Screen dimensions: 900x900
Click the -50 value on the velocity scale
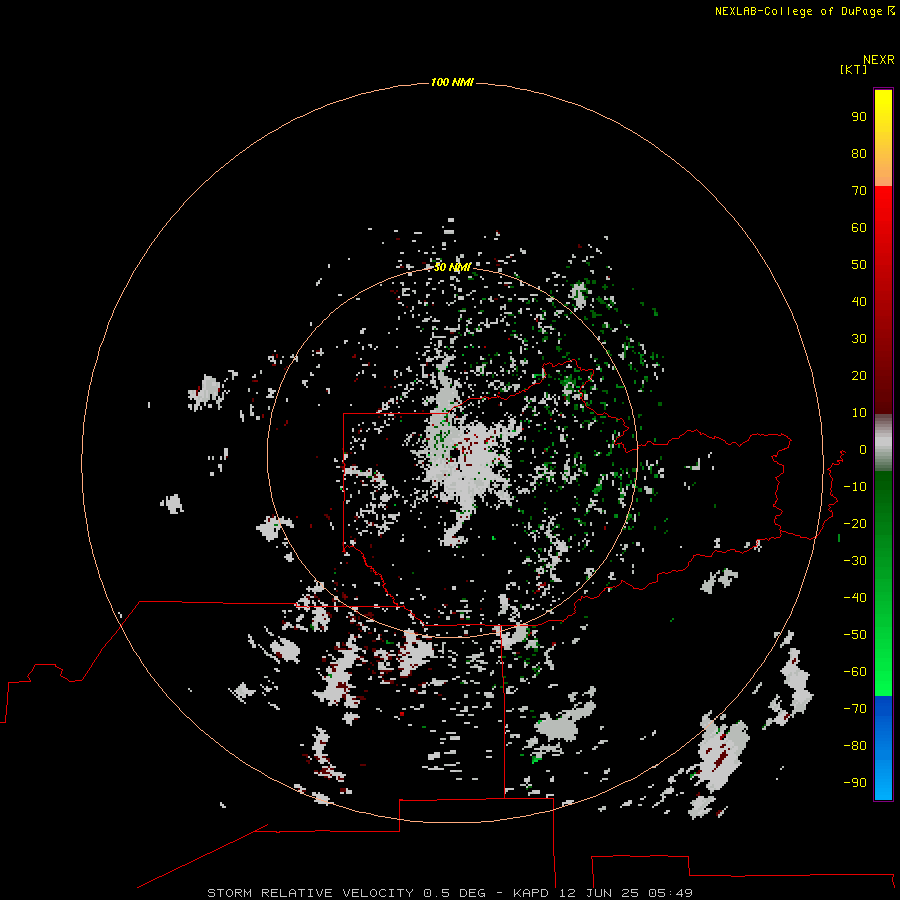[x=855, y=635]
